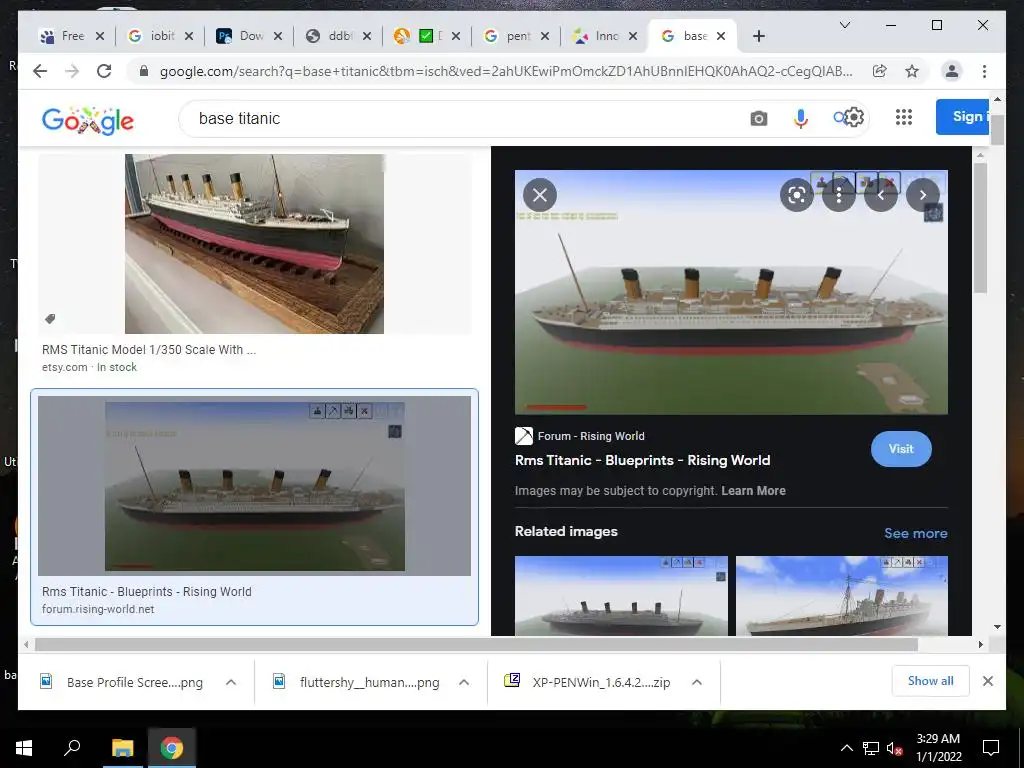Image resolution: width=1024 pixels, height=768 pixels.
Task: Close the Inno tab
Action: [632, 37]
